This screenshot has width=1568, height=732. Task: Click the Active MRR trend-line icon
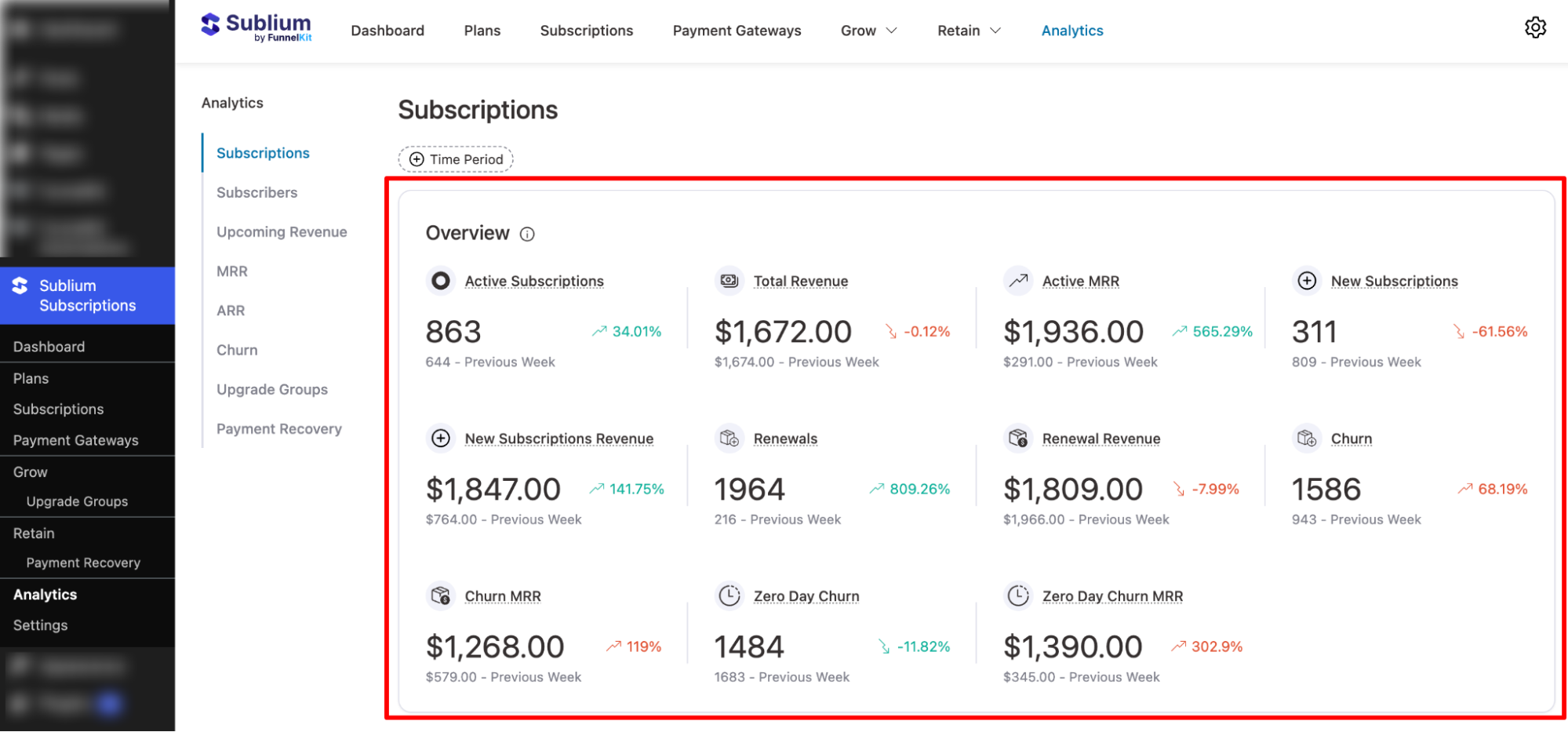pos(1018,281)
